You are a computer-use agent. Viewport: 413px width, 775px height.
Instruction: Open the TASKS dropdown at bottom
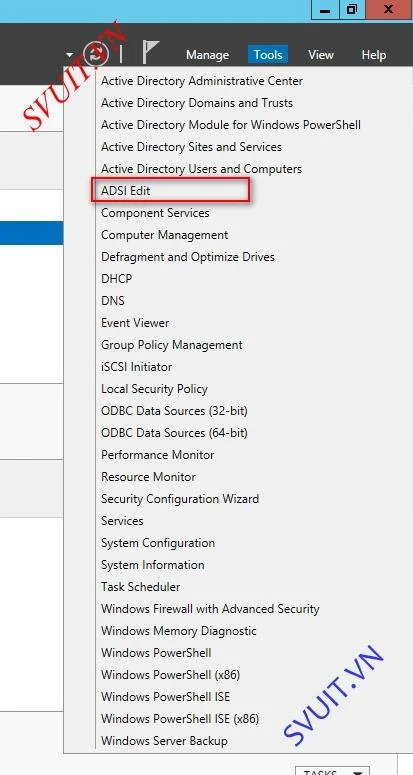tap(332, 771)
